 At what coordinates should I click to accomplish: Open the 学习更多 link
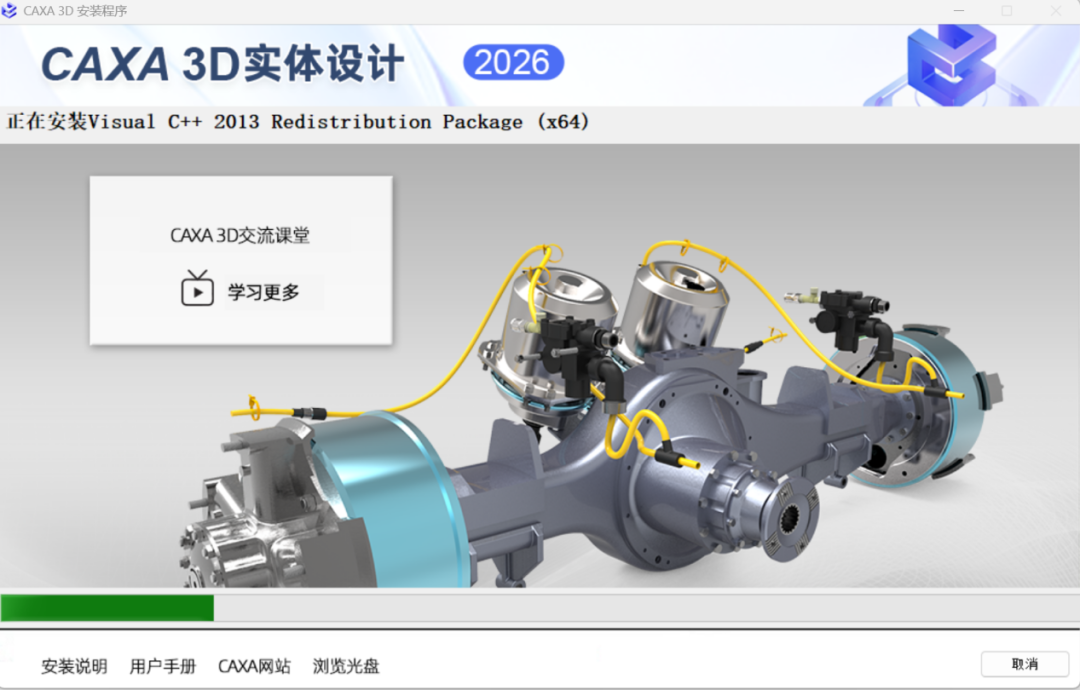coord(264,292)
